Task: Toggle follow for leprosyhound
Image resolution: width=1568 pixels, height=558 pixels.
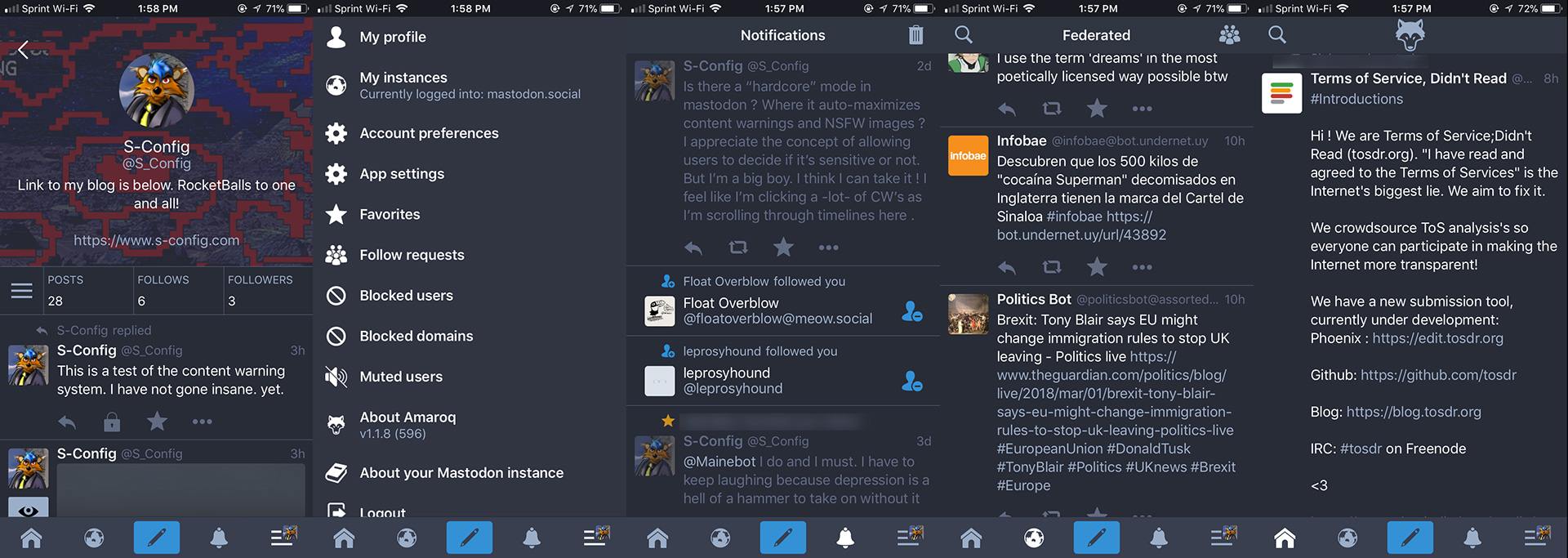Action: [x=912, y=381]
